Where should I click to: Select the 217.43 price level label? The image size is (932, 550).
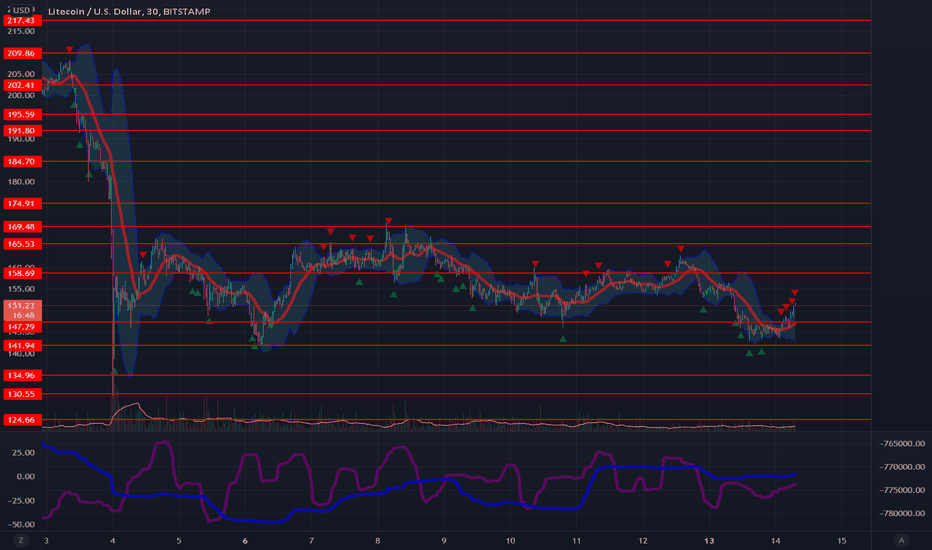coord(22,20)
